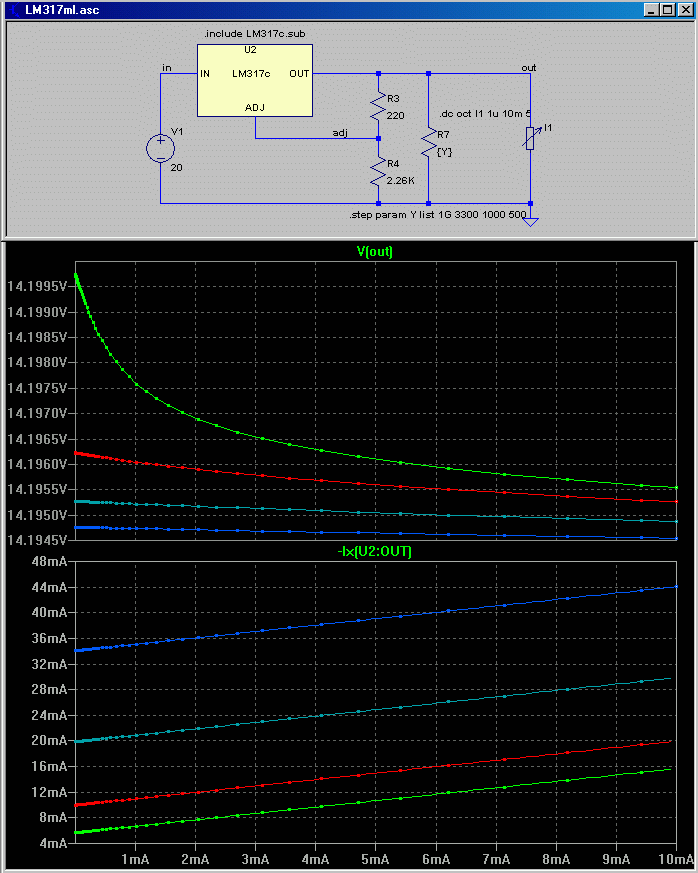Click the 48mA vertical axis label

[x=50, y=562]
